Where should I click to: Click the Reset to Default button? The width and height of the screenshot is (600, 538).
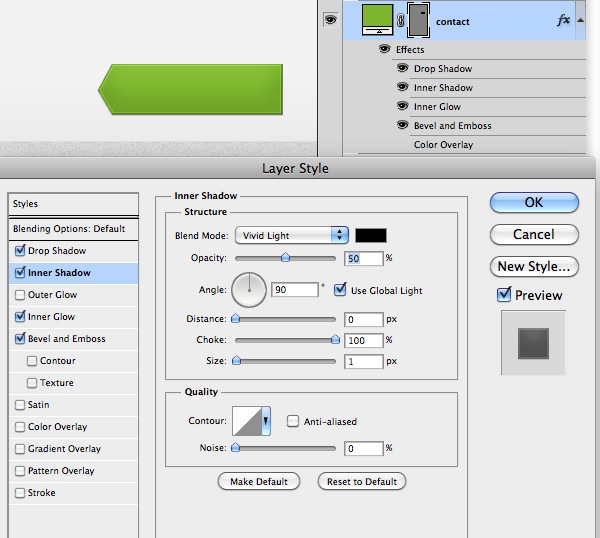click(362, 481)
